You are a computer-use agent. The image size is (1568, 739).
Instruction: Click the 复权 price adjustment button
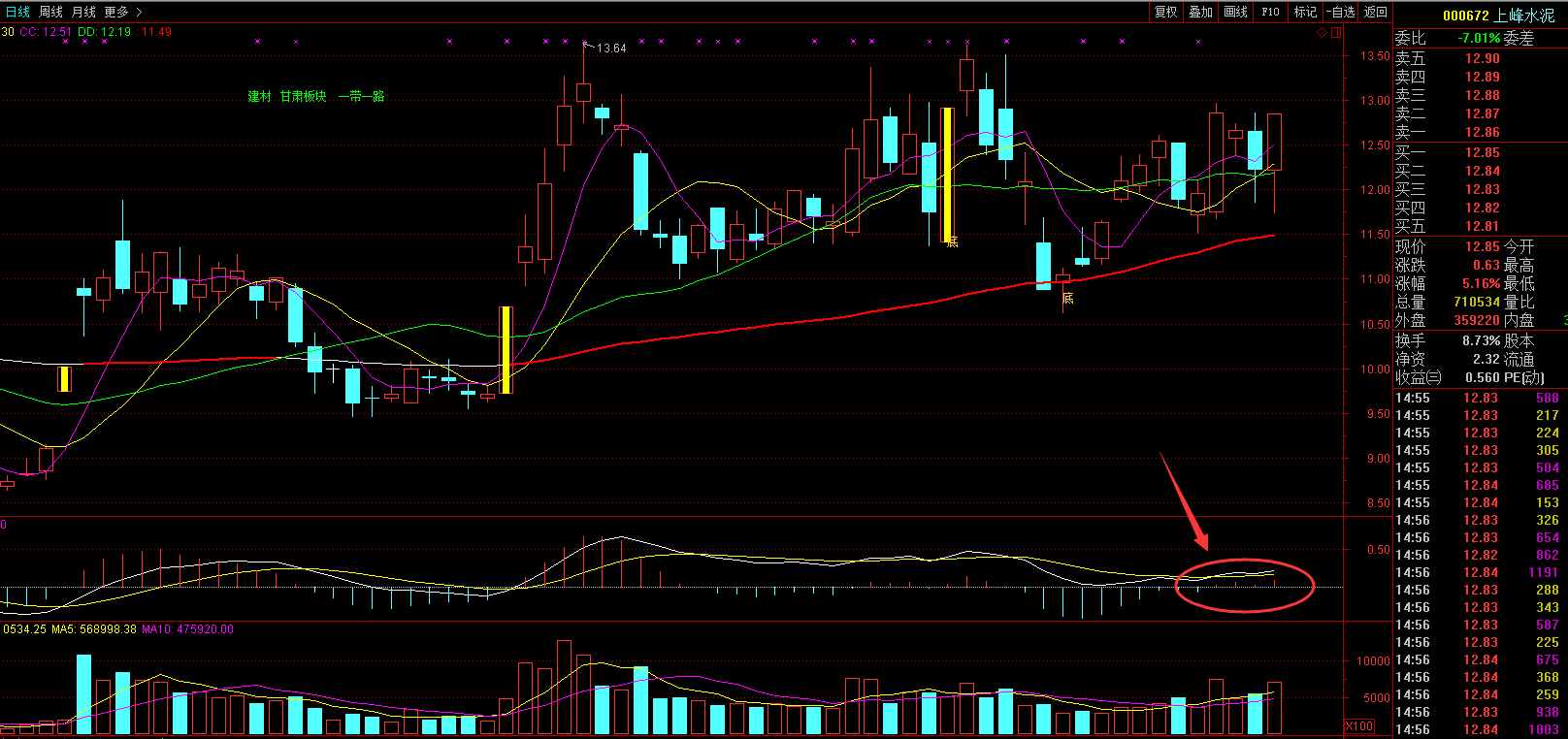click(x=1165, y=12)
